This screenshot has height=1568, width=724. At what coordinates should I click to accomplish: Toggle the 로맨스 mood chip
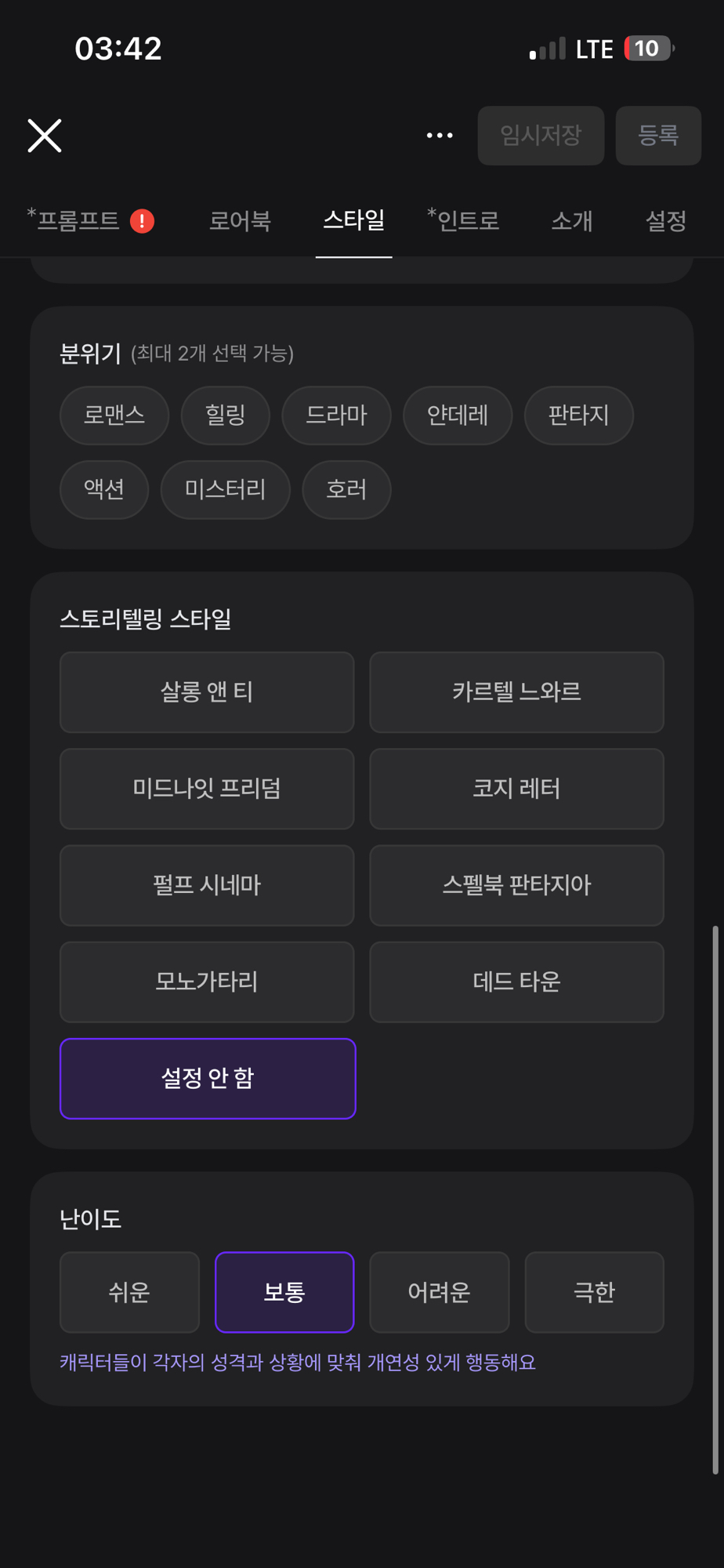114,415
